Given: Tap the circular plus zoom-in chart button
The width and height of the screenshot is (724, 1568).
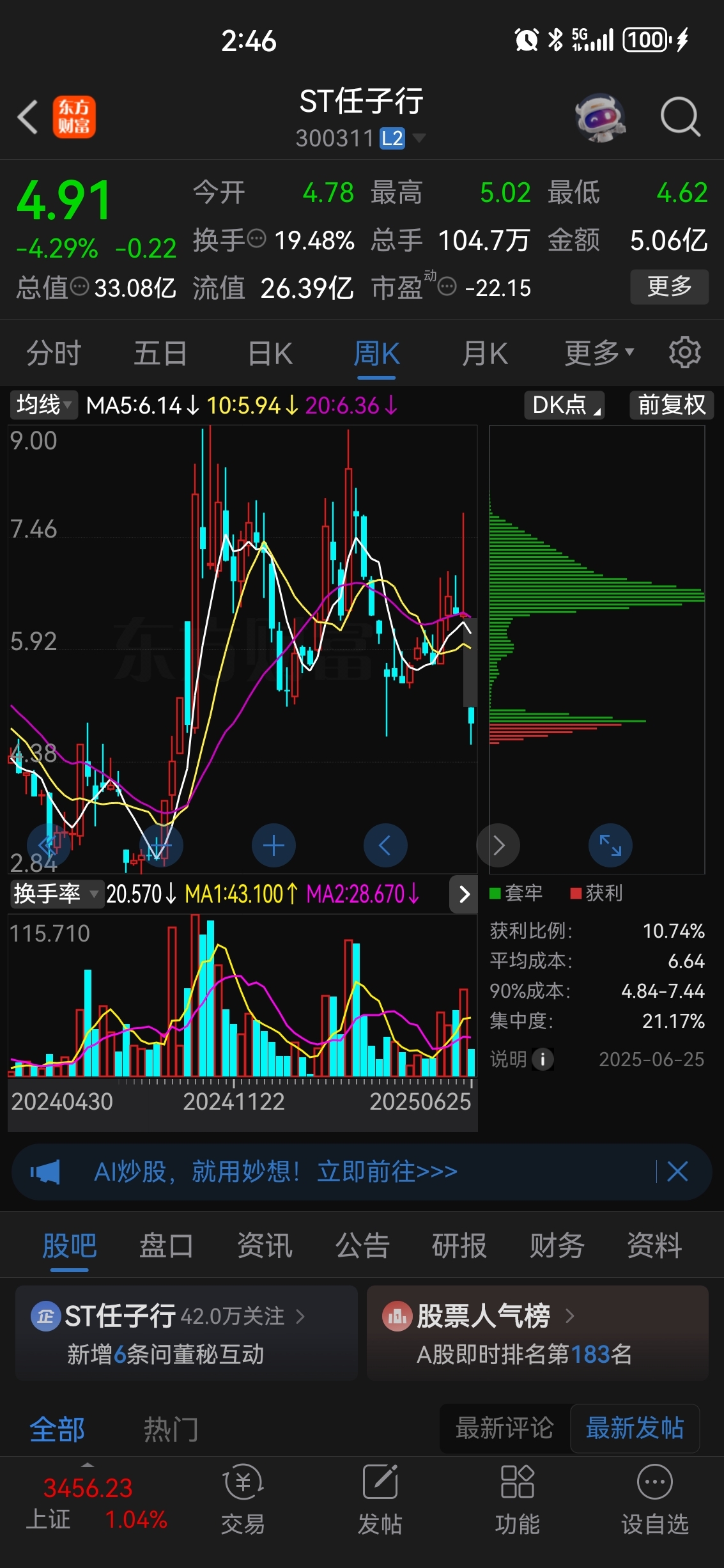Looking at the screenshot, I should click(x=273, y=846).
